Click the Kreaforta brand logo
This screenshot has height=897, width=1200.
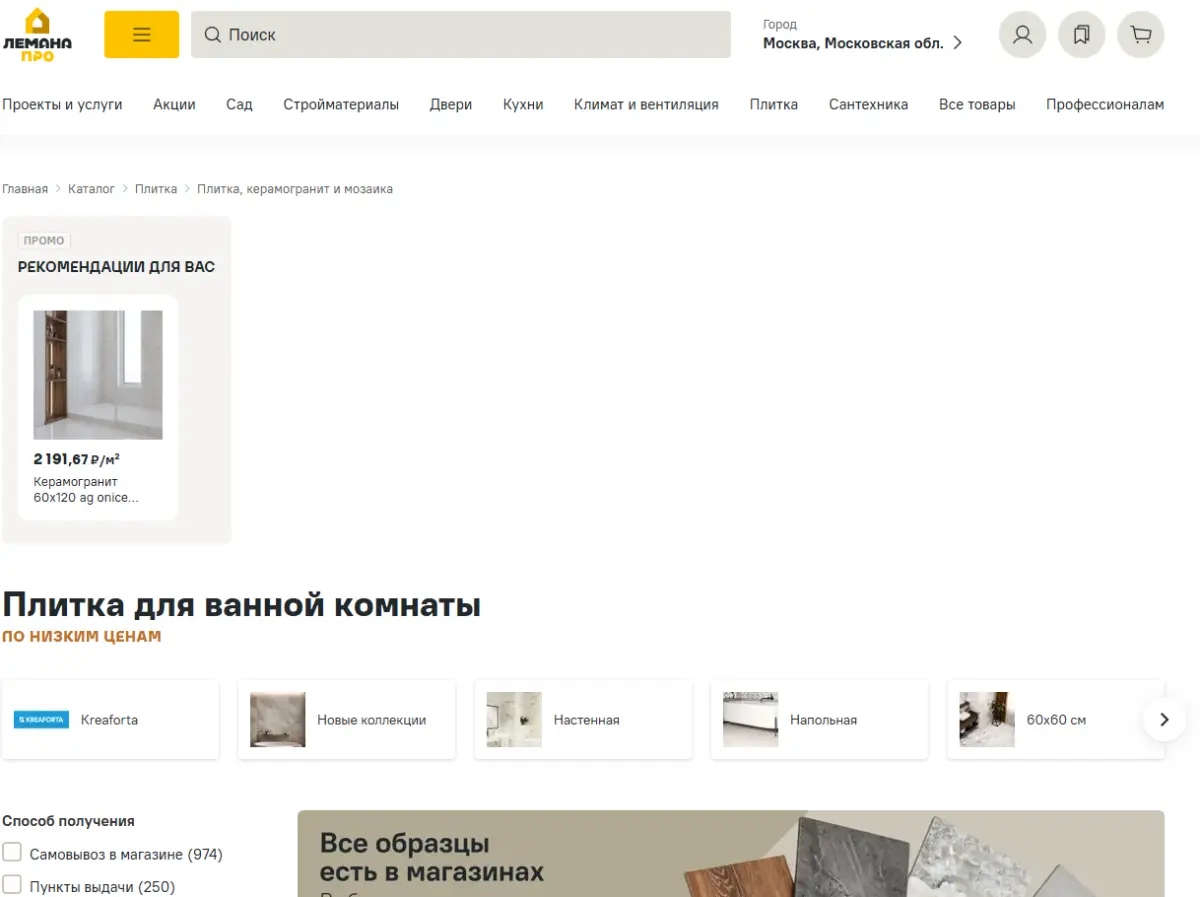pos(42,720)
